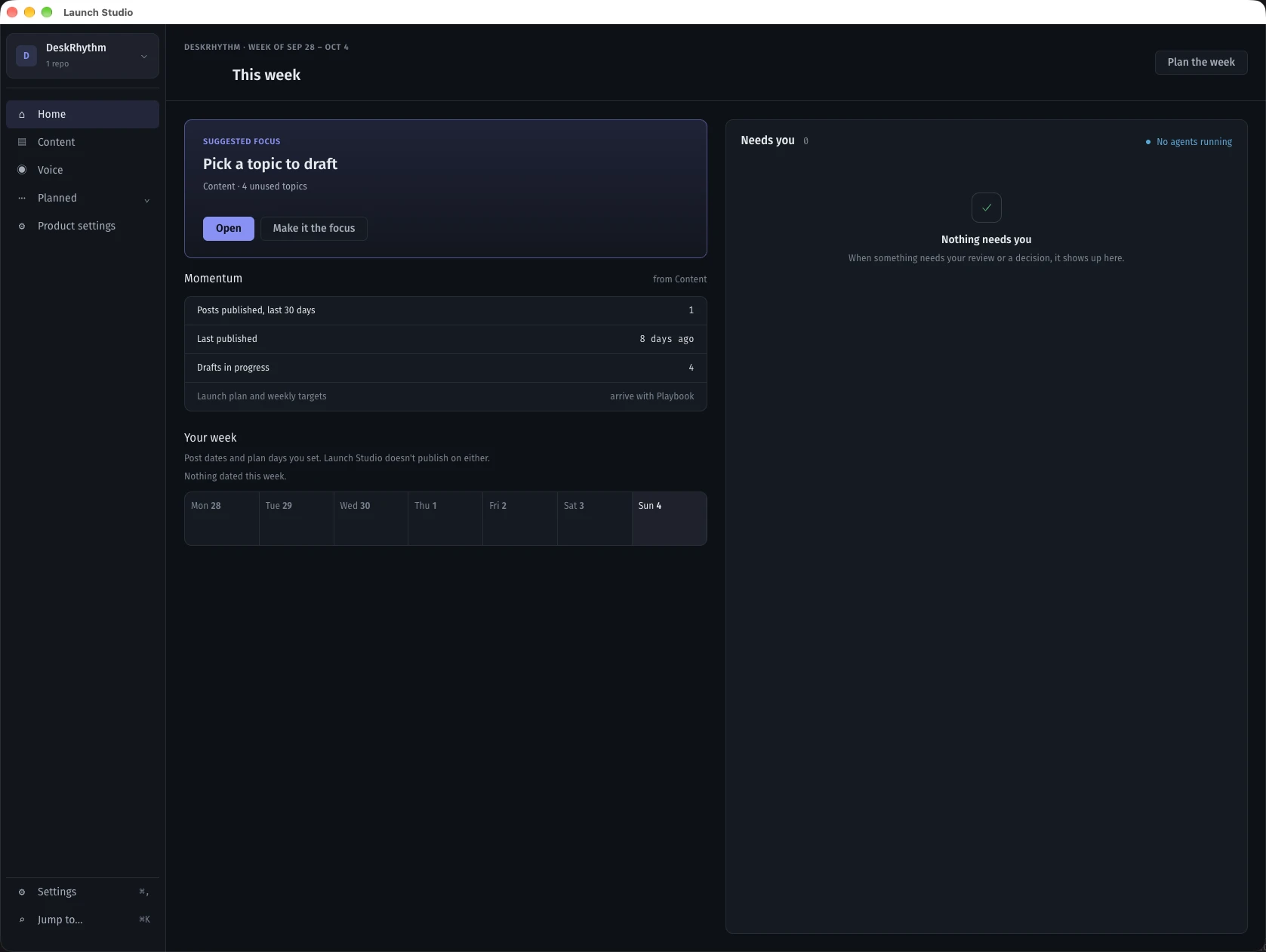Image resolution: width=1266 pixels, height=952 pixels.
Task: Click the Last published row
Action: point(445,339)
